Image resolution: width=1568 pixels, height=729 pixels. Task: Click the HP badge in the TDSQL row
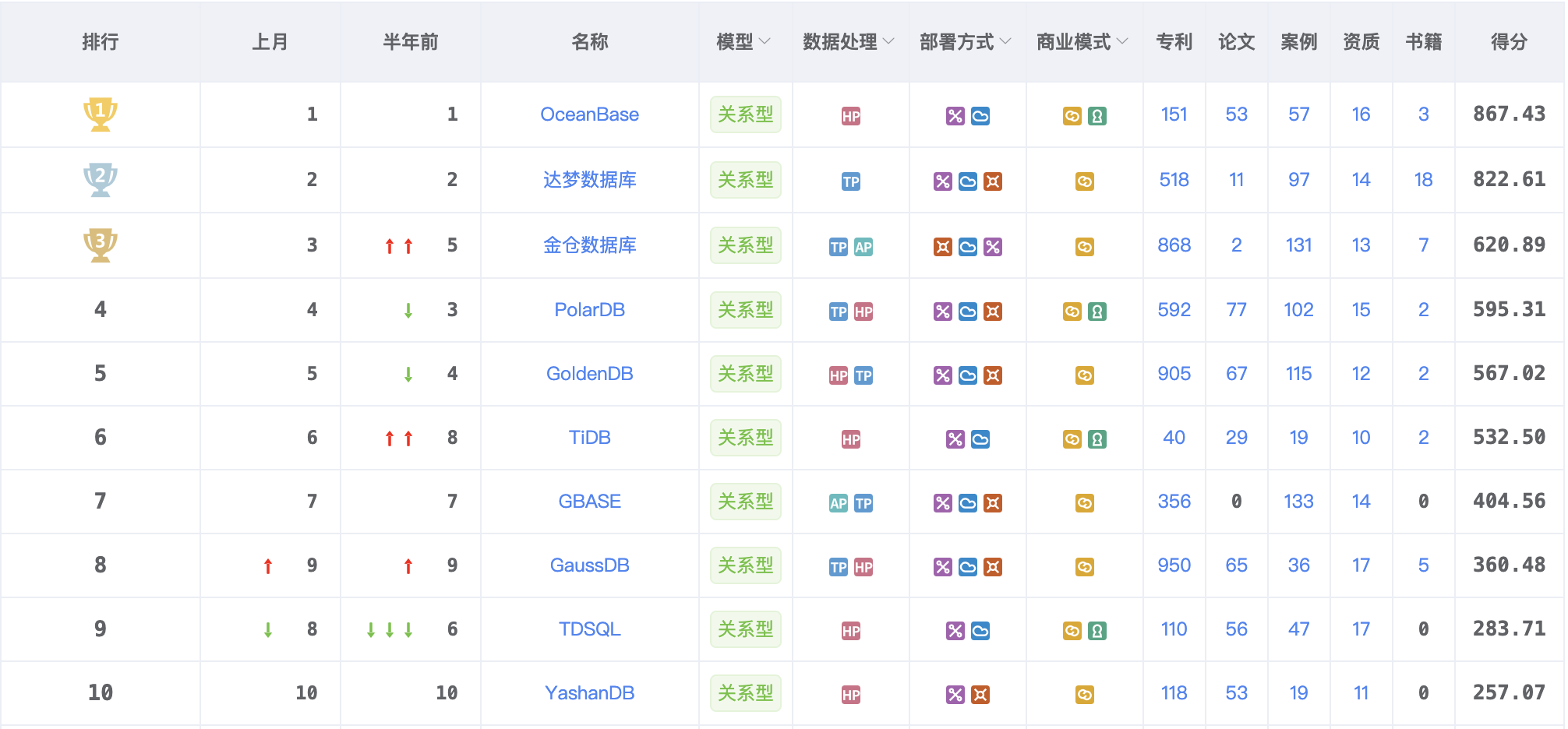tap(851, 631)
